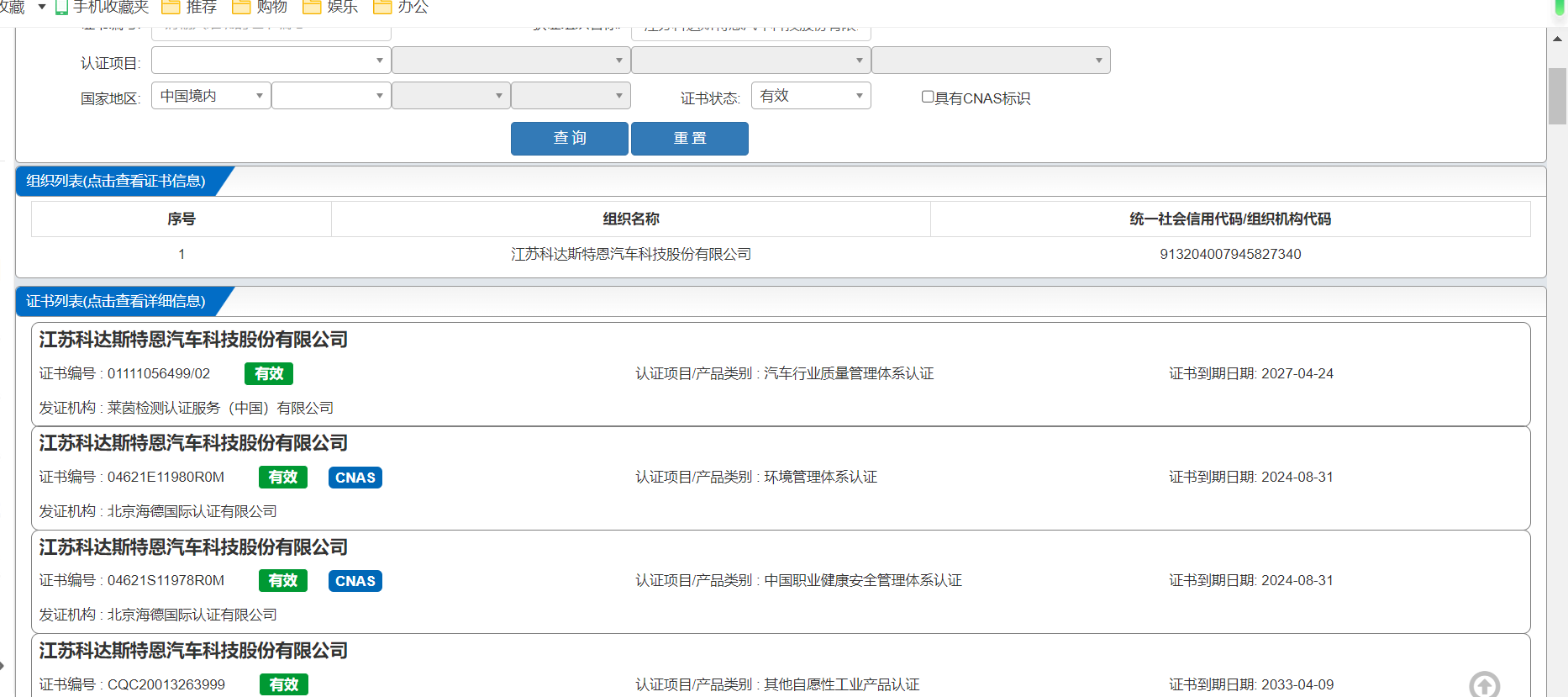This screenshot has height=697, width=1568.
Task: Click expiry date 2033-04-09
Action: (x=1297, y=684)
